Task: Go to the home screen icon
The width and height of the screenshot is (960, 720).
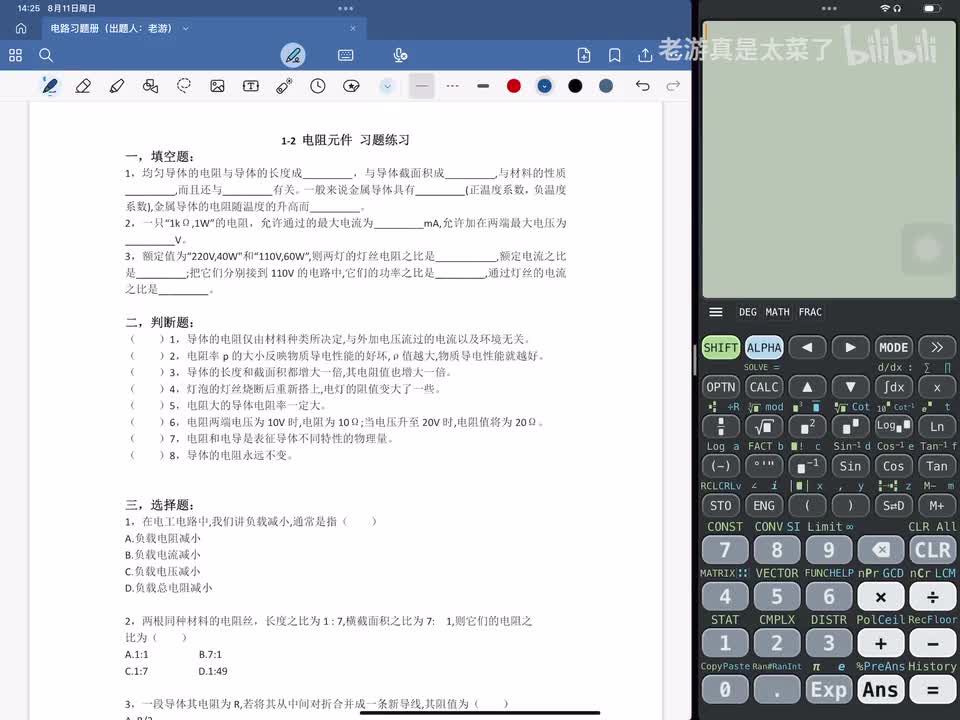Action: click(x=21, y=28)
